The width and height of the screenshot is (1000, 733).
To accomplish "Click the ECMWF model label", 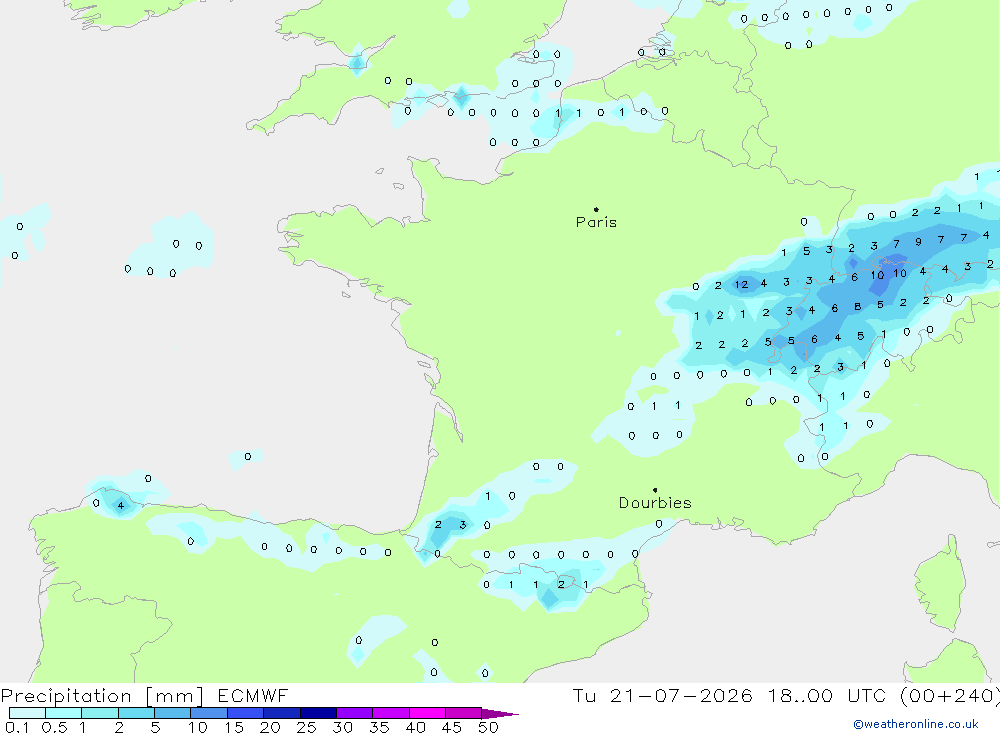I will (x=253, y=696).
